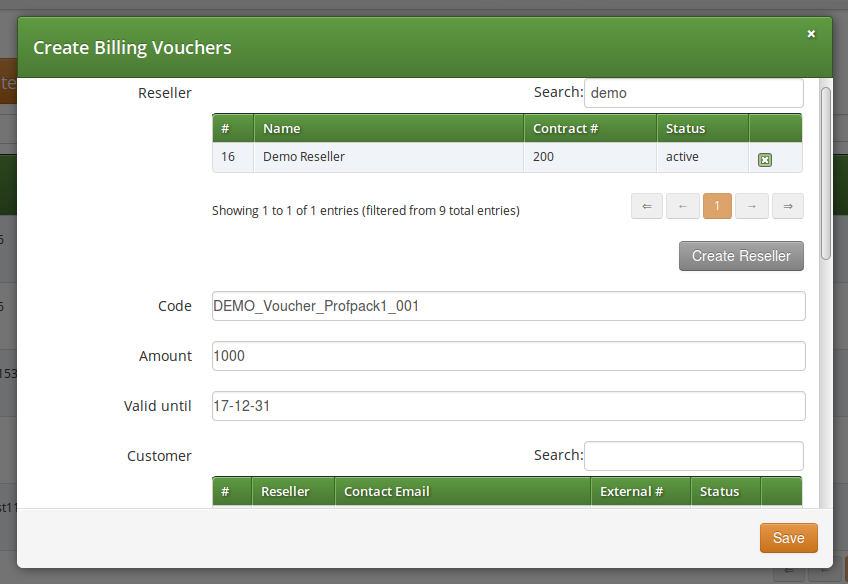Click the empty Customer search box

(693, 455)
